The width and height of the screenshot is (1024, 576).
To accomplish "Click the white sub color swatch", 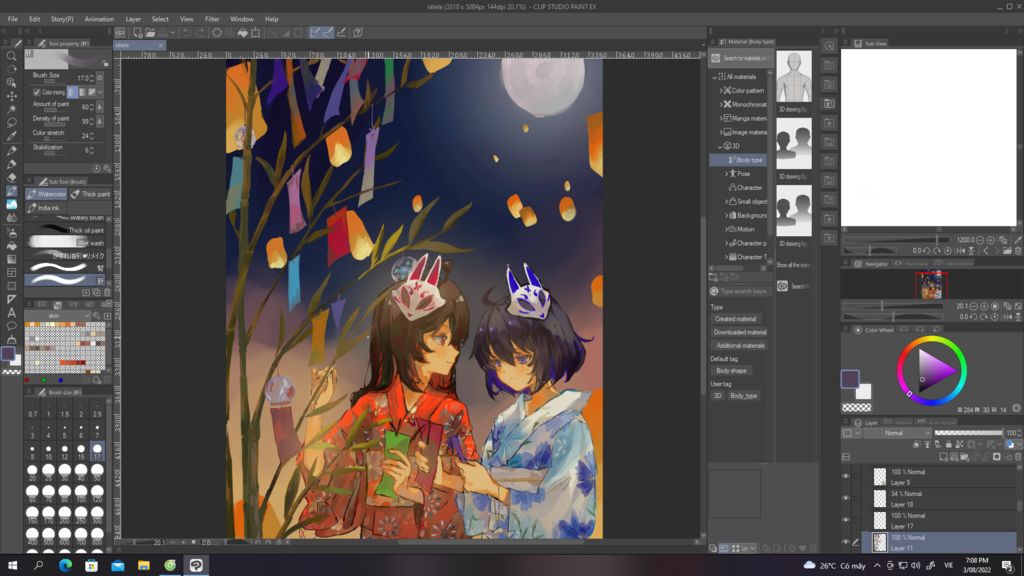I will pyautogui.click(x=864, y=391).
